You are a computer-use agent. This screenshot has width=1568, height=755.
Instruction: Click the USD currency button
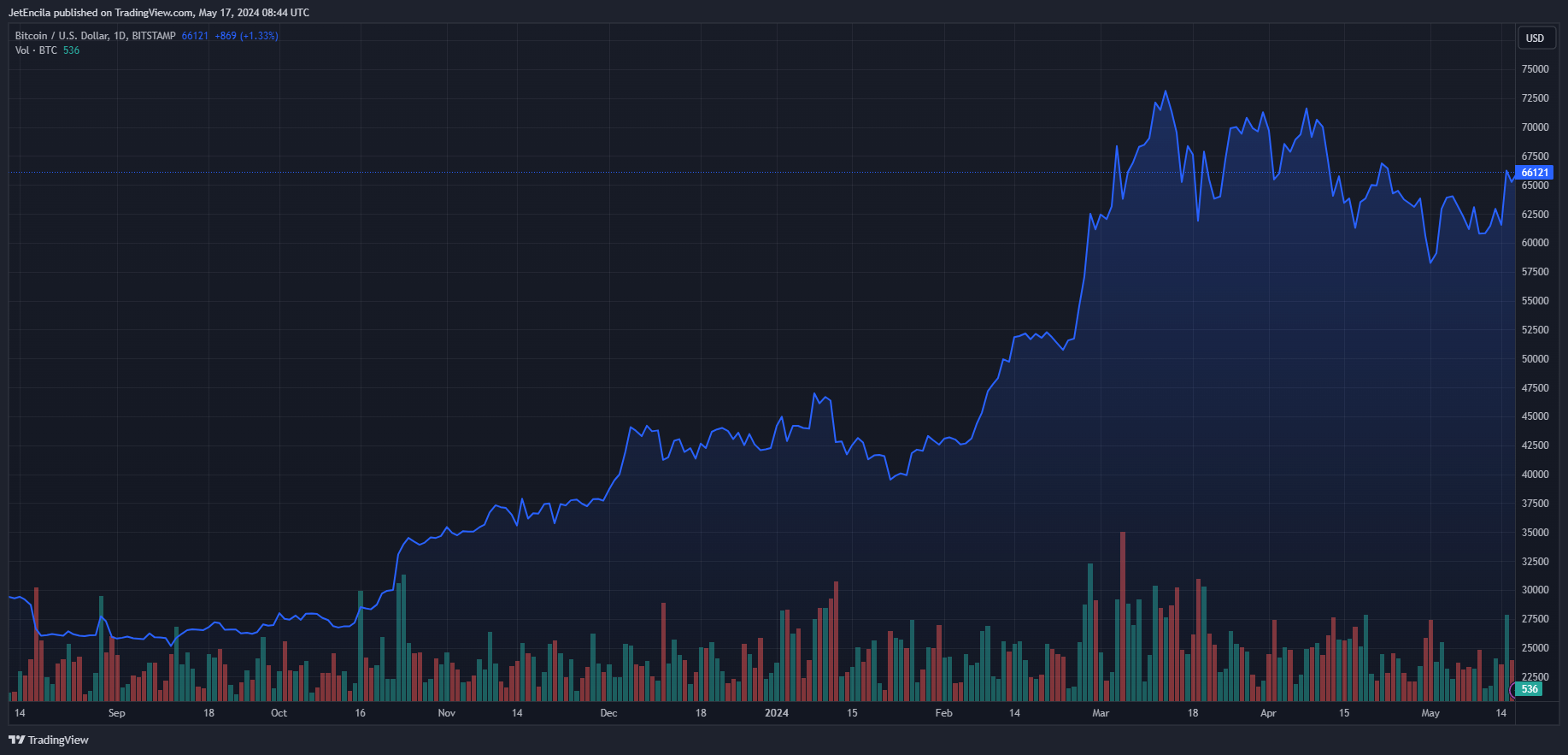(1536, 38)
